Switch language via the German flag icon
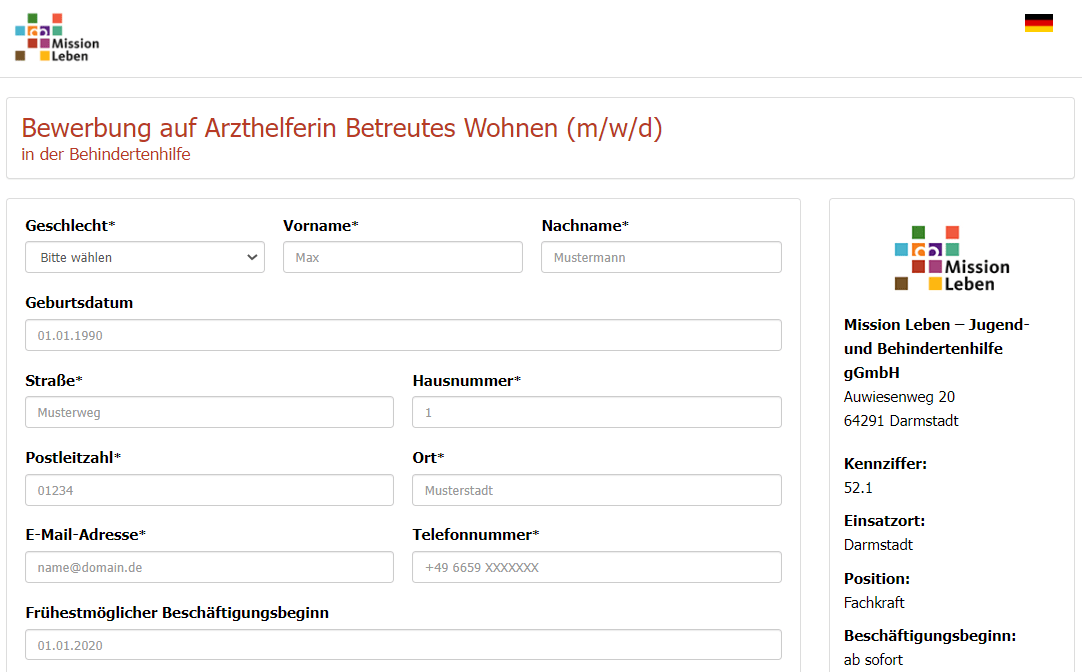Screen dimensions: 1082x672 point(1038,23)
